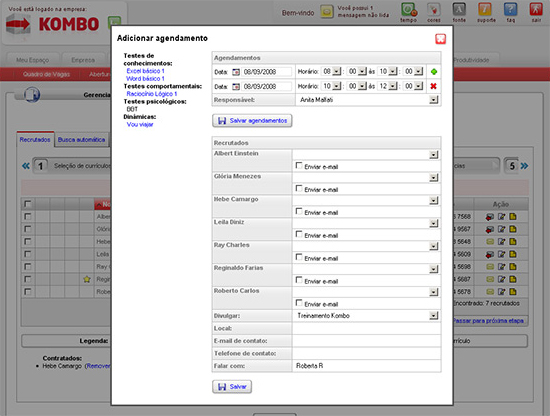Remove second schedule row with red X

[434, 86]
